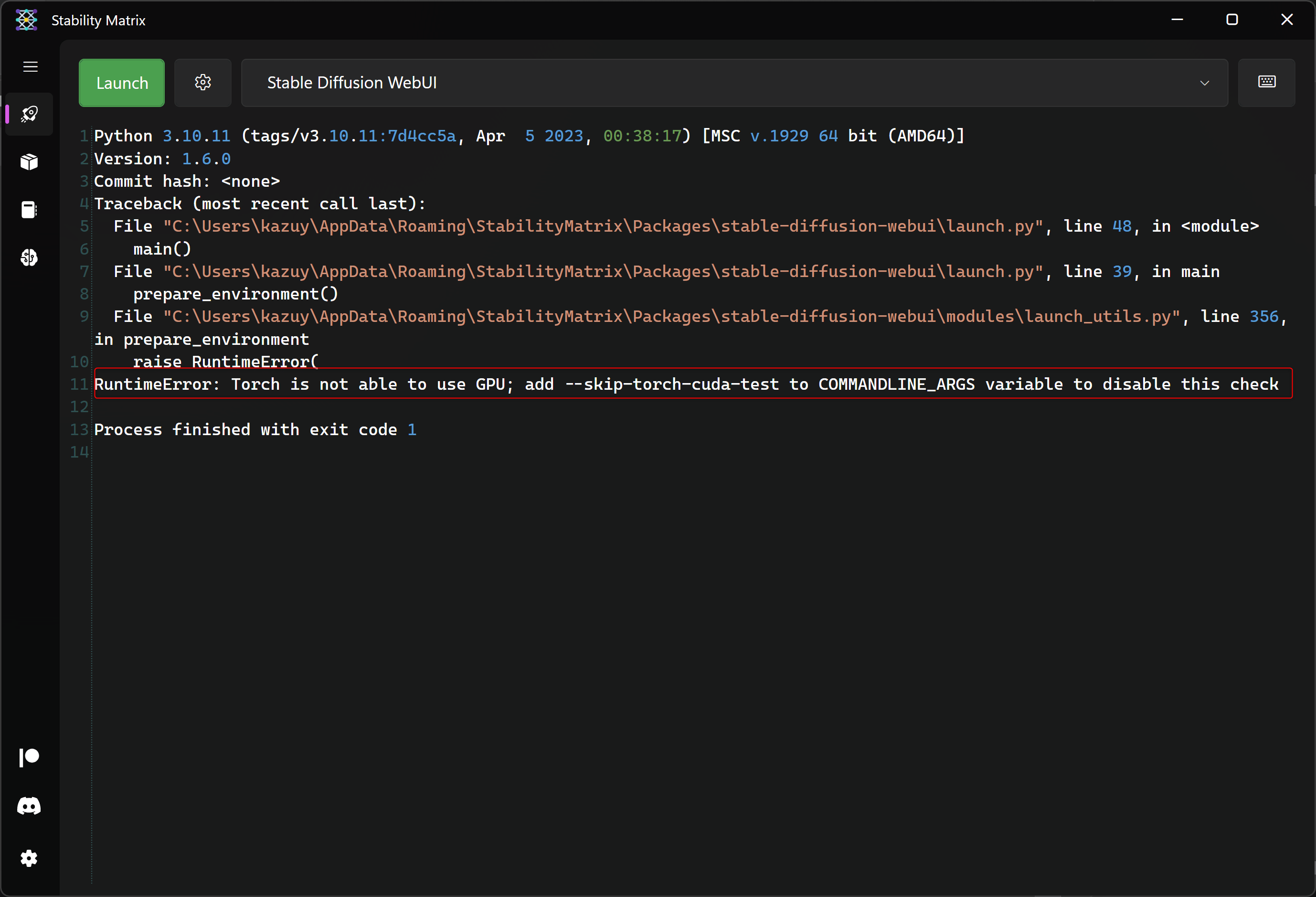Open the Launch rocket page in sidebar
The height and width of the screenshot is (897, 1316).
point(30,114)
